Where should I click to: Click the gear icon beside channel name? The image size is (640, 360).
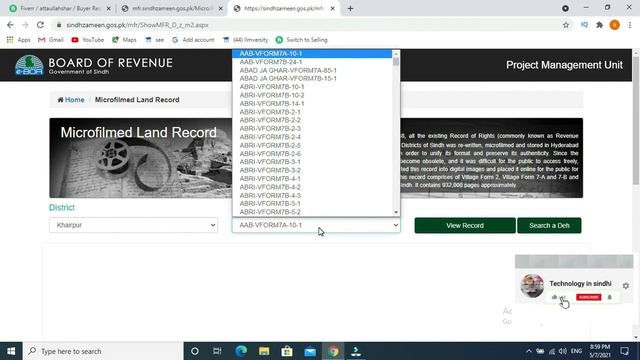[x=626, y=286]
